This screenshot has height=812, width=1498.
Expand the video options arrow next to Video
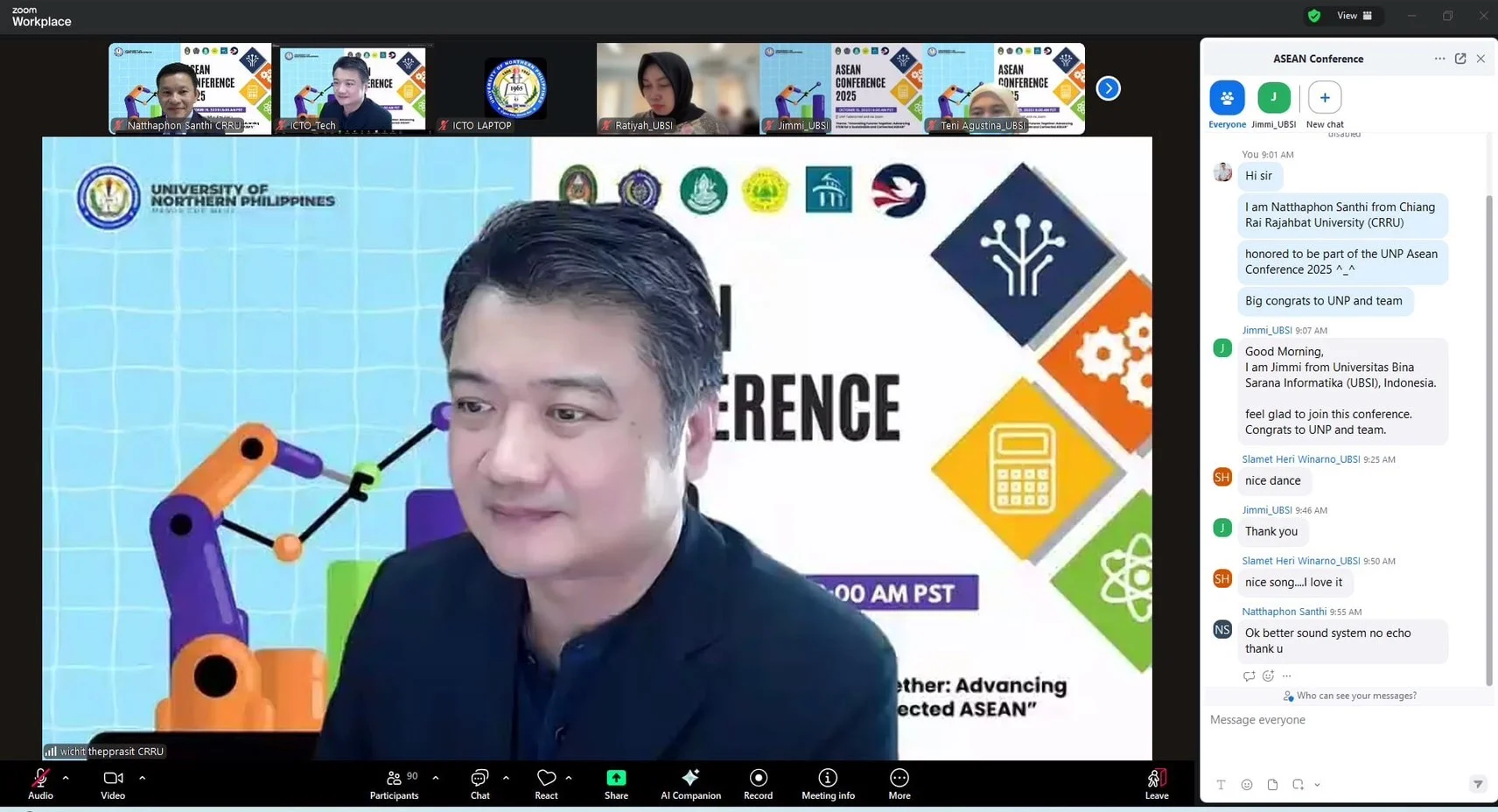[x=142, y=778]
